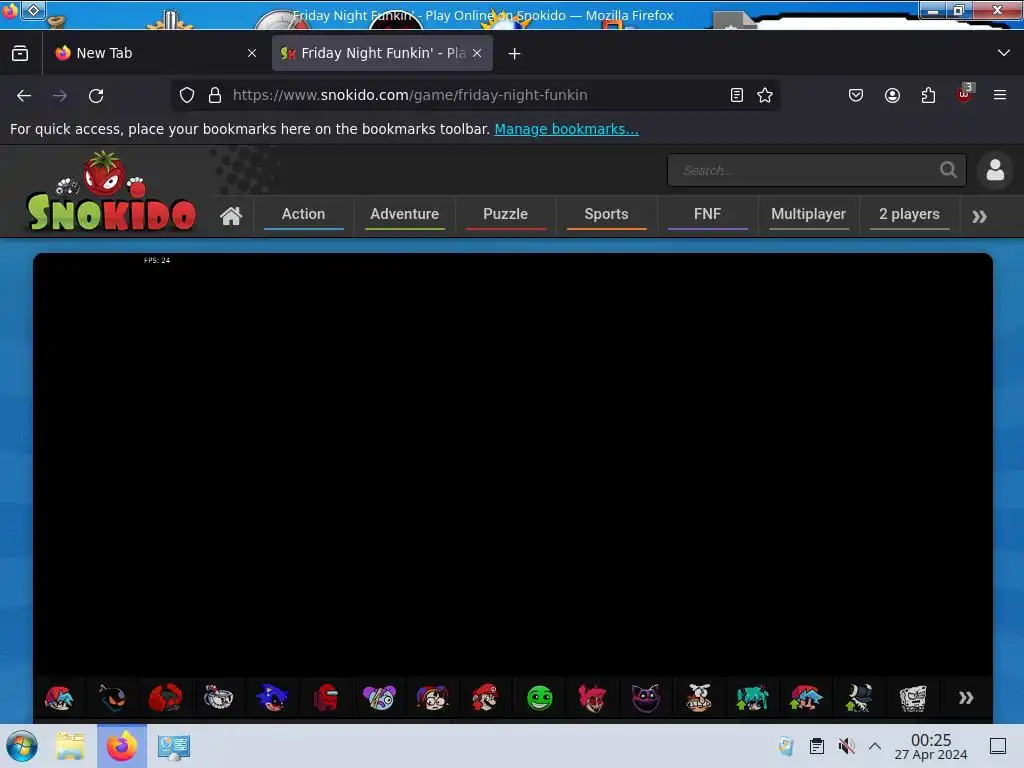
Task: Unmute the volume tray icon
Action: click(847, 746)
